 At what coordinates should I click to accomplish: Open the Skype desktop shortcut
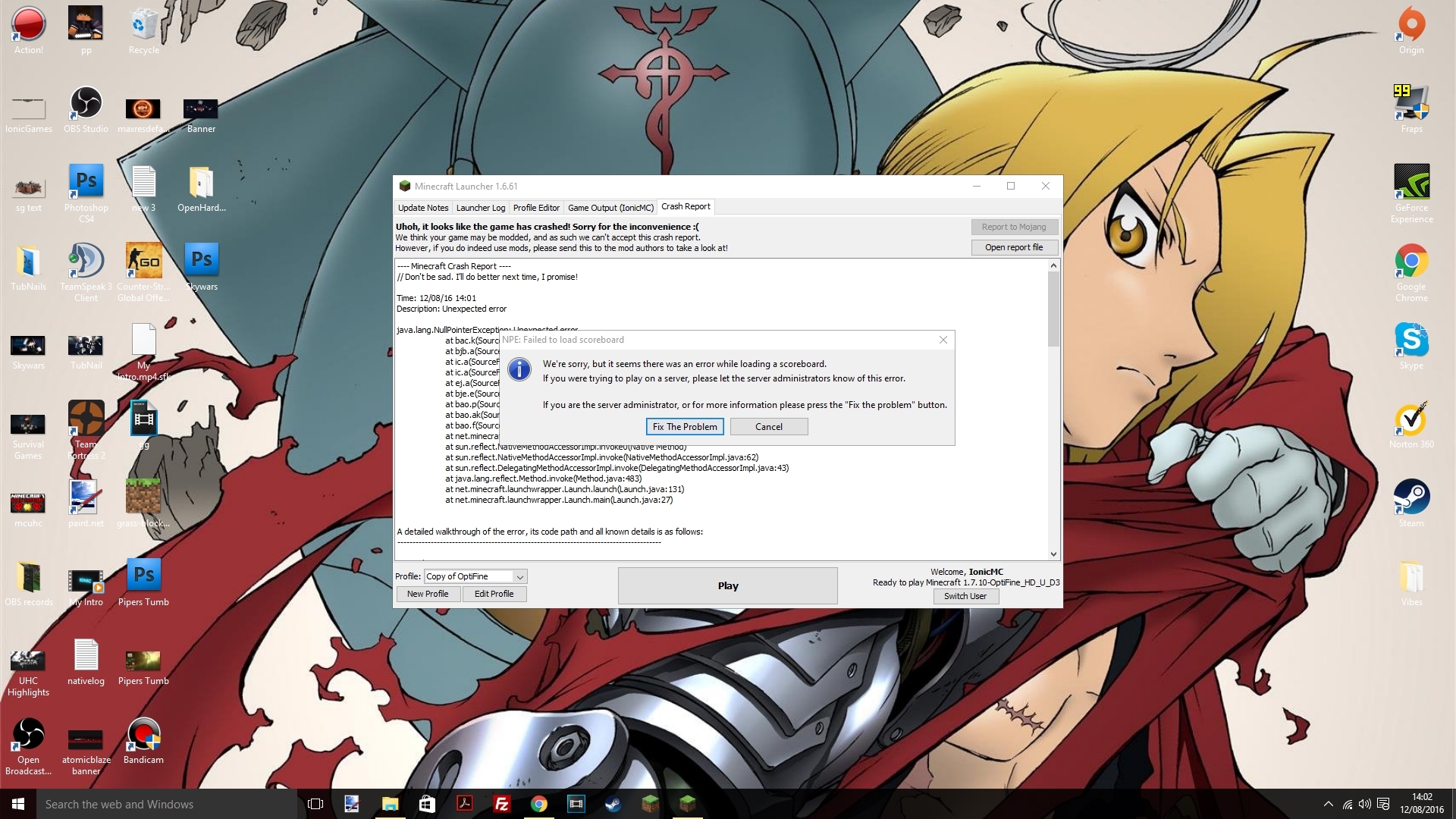coord(1411,341)
